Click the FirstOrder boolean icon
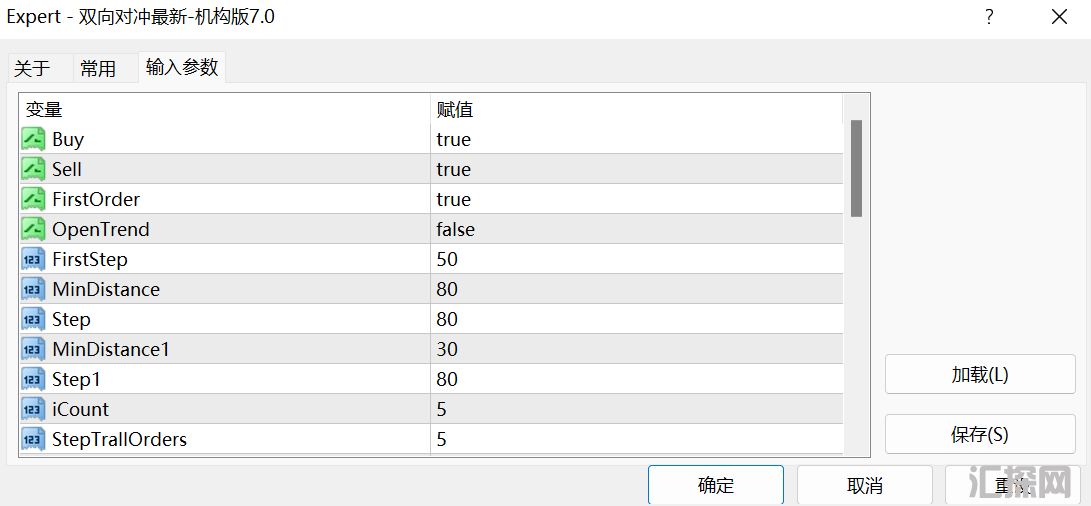Image resolution: width=1091 pixels, height=506 pixels. click(x=33, y=199)
